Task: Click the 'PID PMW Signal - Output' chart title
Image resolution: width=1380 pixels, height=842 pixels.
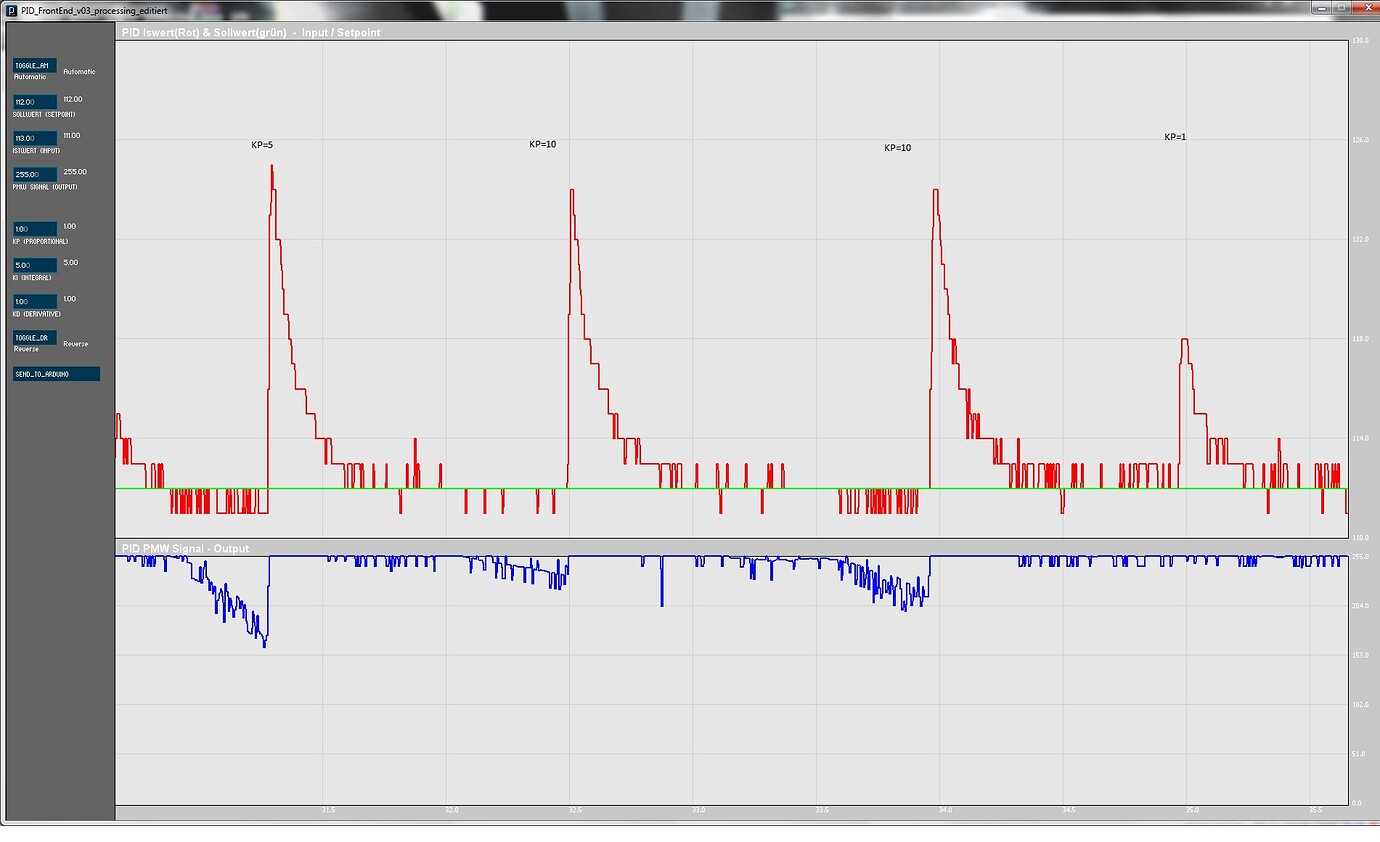Action: (185, 548)
